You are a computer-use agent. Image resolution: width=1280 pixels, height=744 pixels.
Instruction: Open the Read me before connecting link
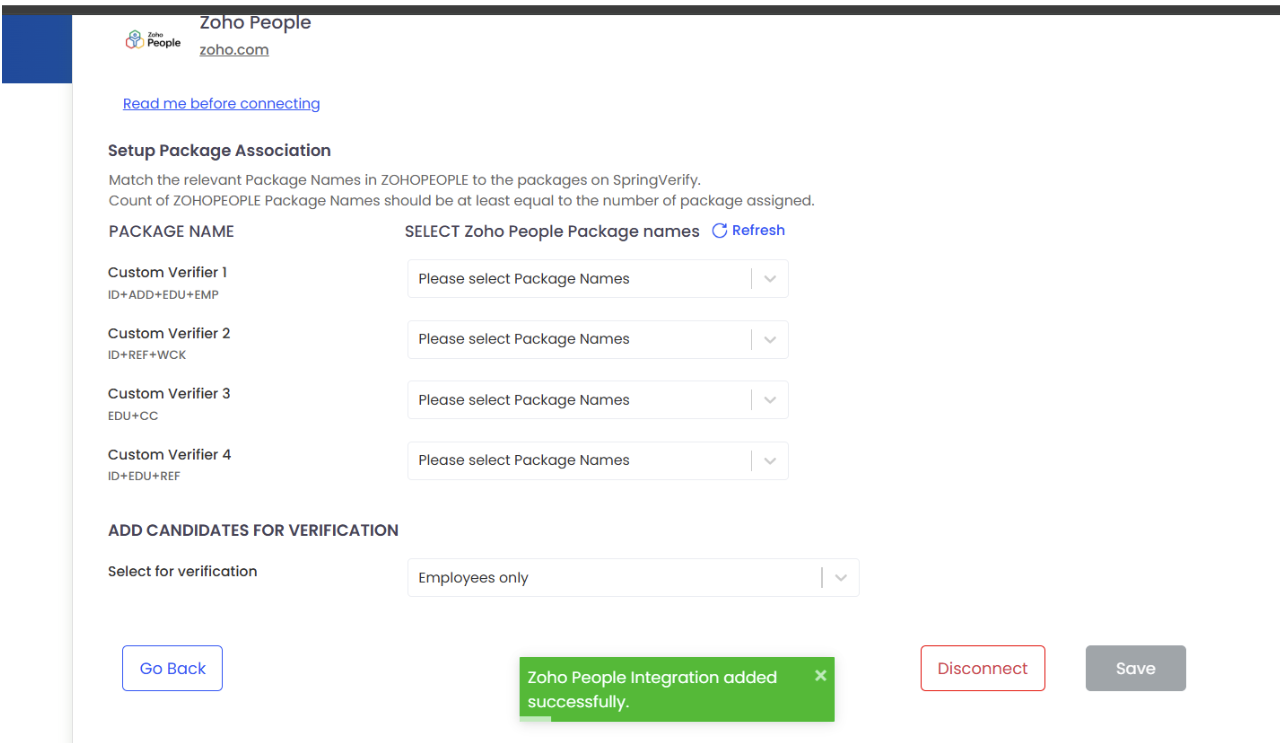tap(221, 104)
